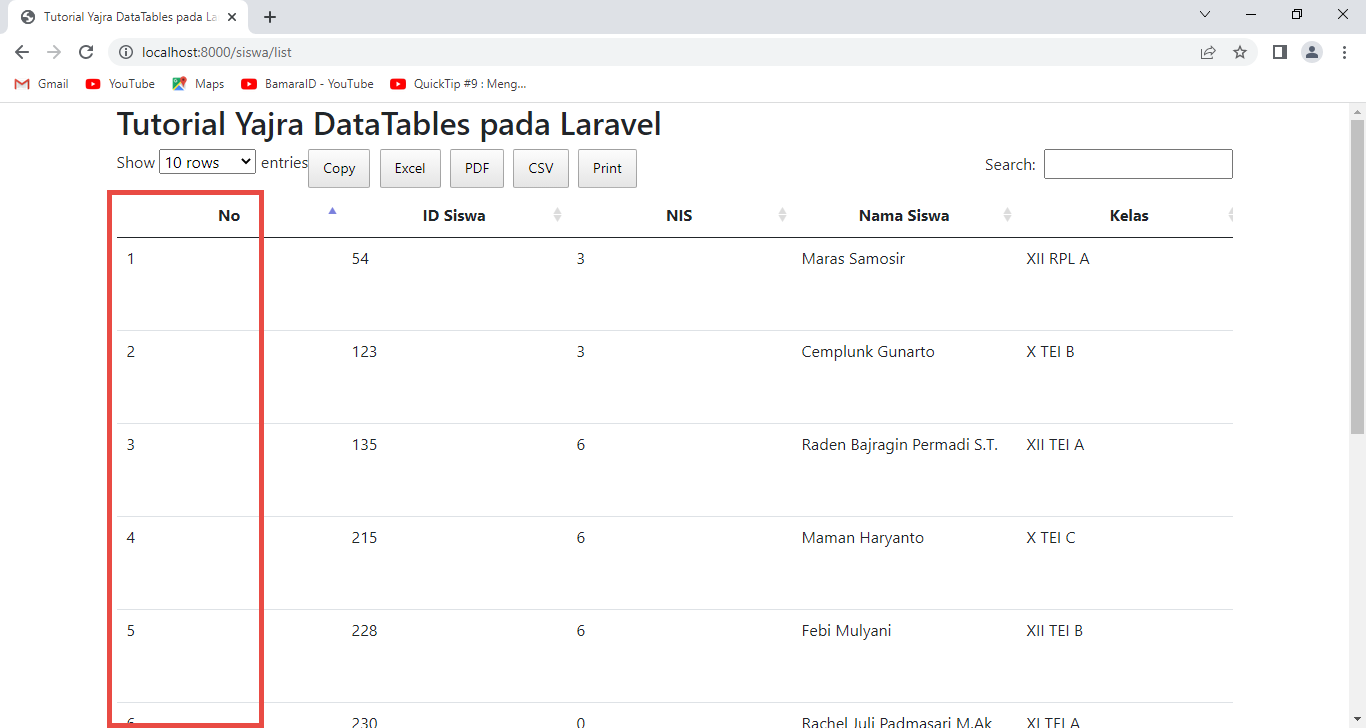Sort table by No column arrow
Image resolution: width=1366 pixels, height=728 pixels.
click(x=333, y=211)
